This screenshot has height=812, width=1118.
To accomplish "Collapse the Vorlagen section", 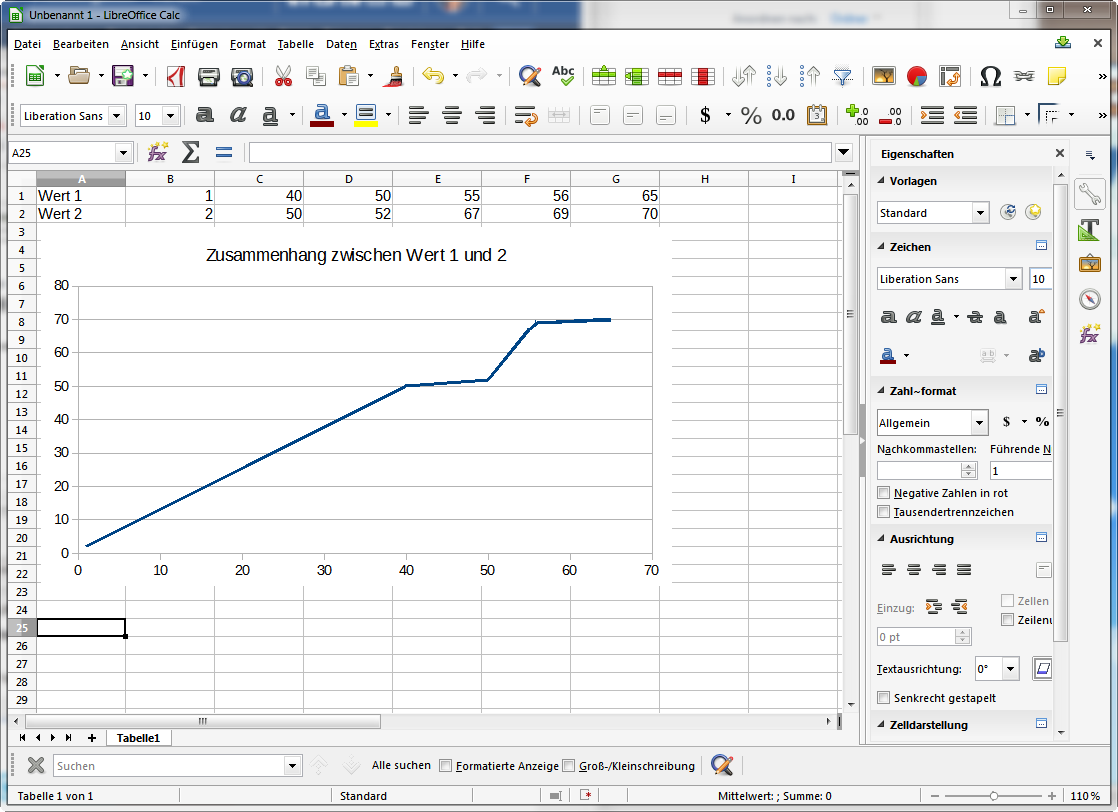I will (881, 181).
